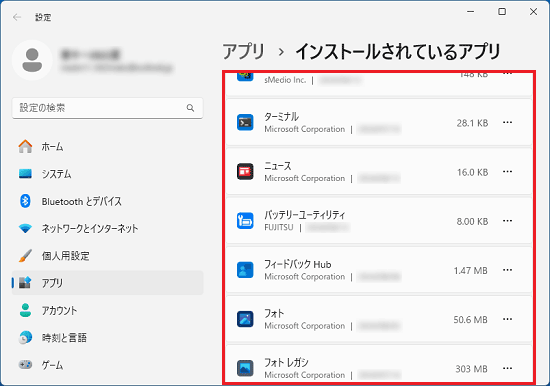
Task: Open more options for フォト レガシ
Action: coord(507,368)
